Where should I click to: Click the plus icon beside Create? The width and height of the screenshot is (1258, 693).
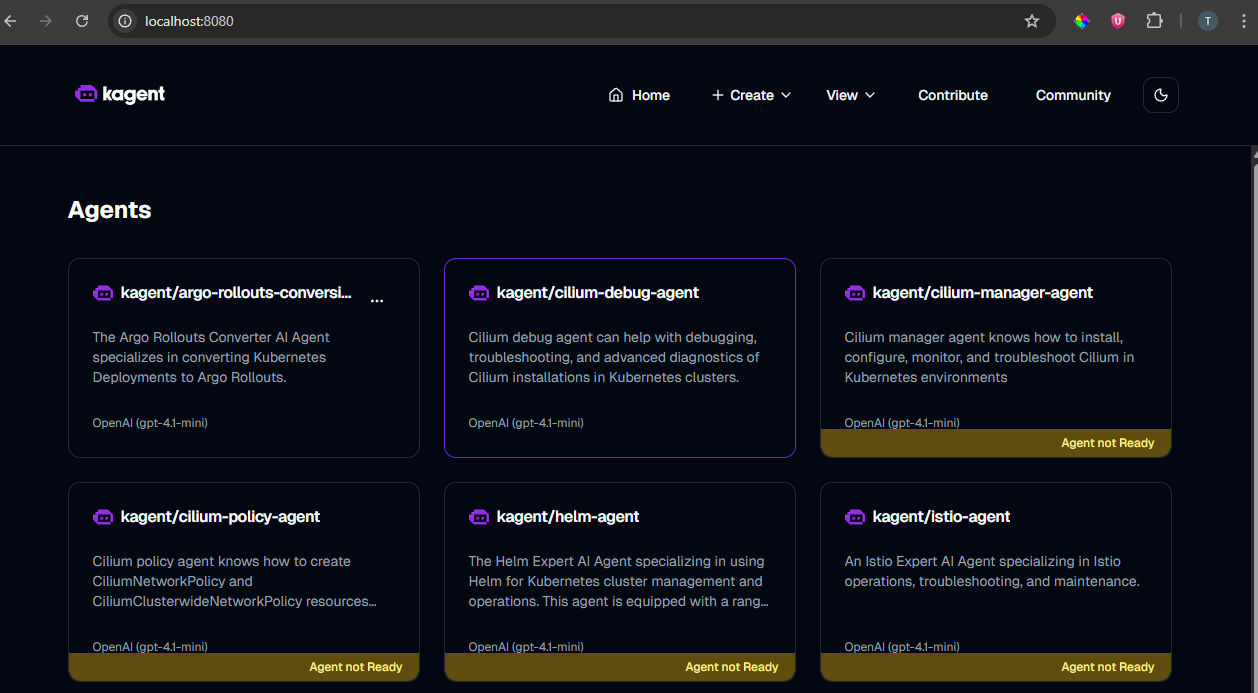717,95
